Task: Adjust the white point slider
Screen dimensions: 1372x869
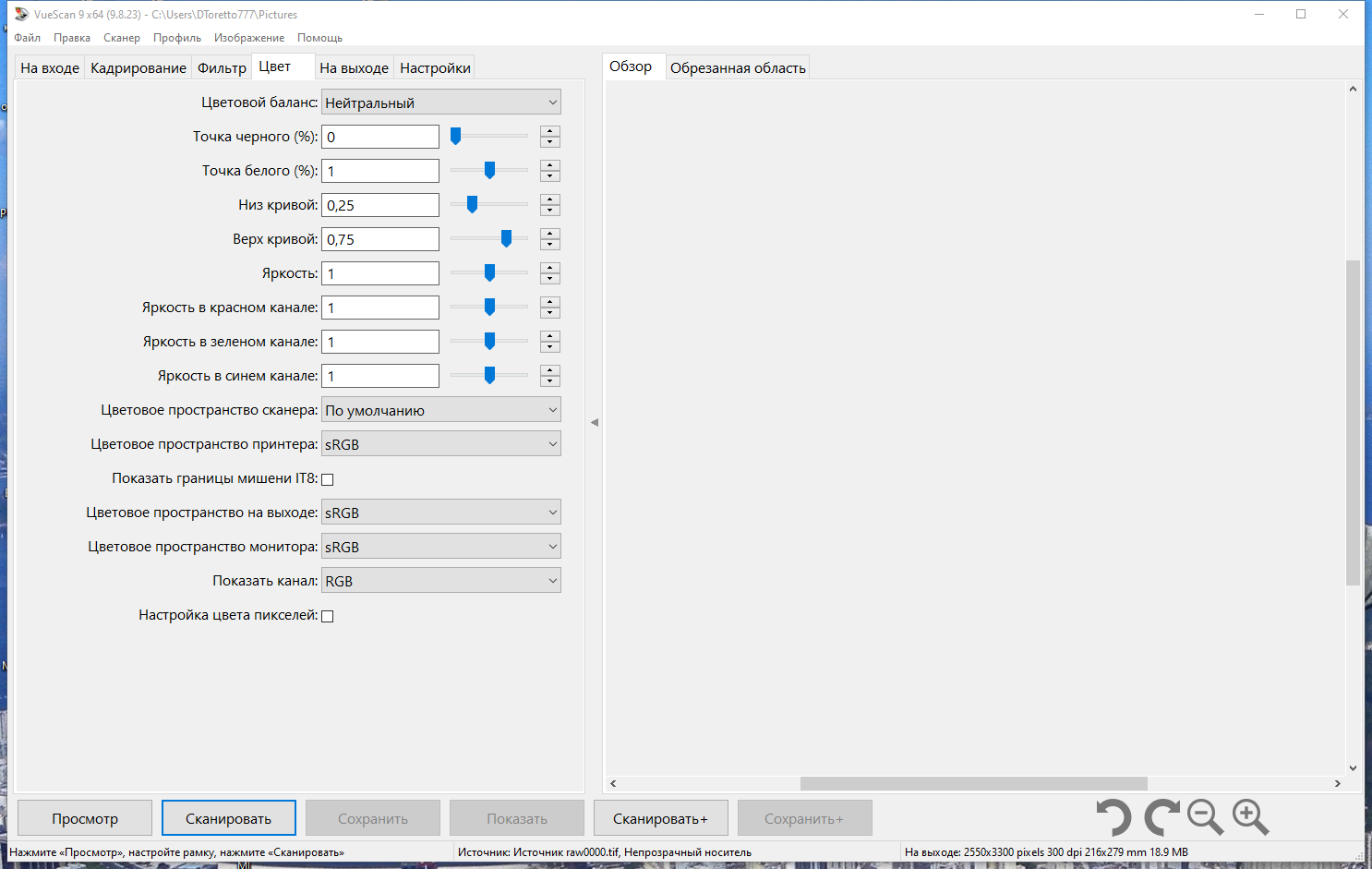Action: (489, 171)
